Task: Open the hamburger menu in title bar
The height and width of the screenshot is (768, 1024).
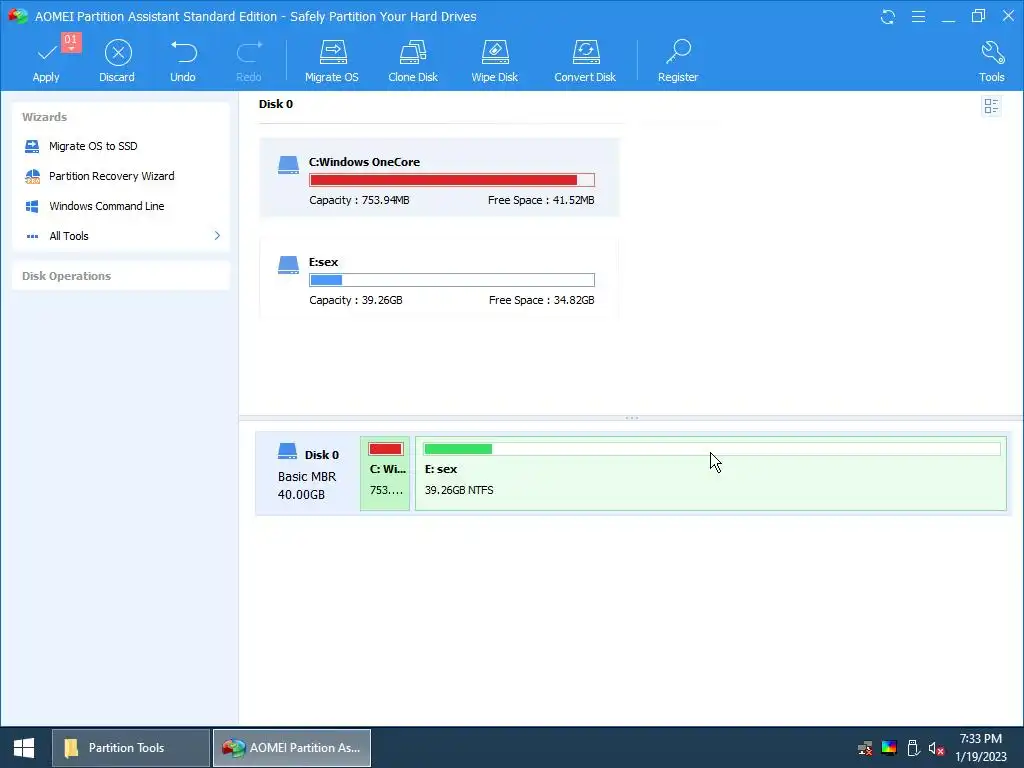Action: tap(918, 16)
